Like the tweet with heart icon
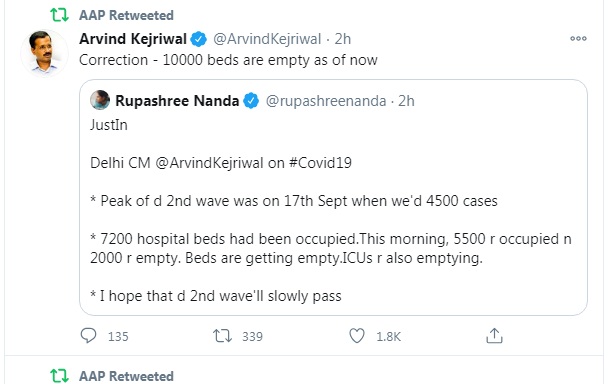The image size is (614, 384). point(357,336)
